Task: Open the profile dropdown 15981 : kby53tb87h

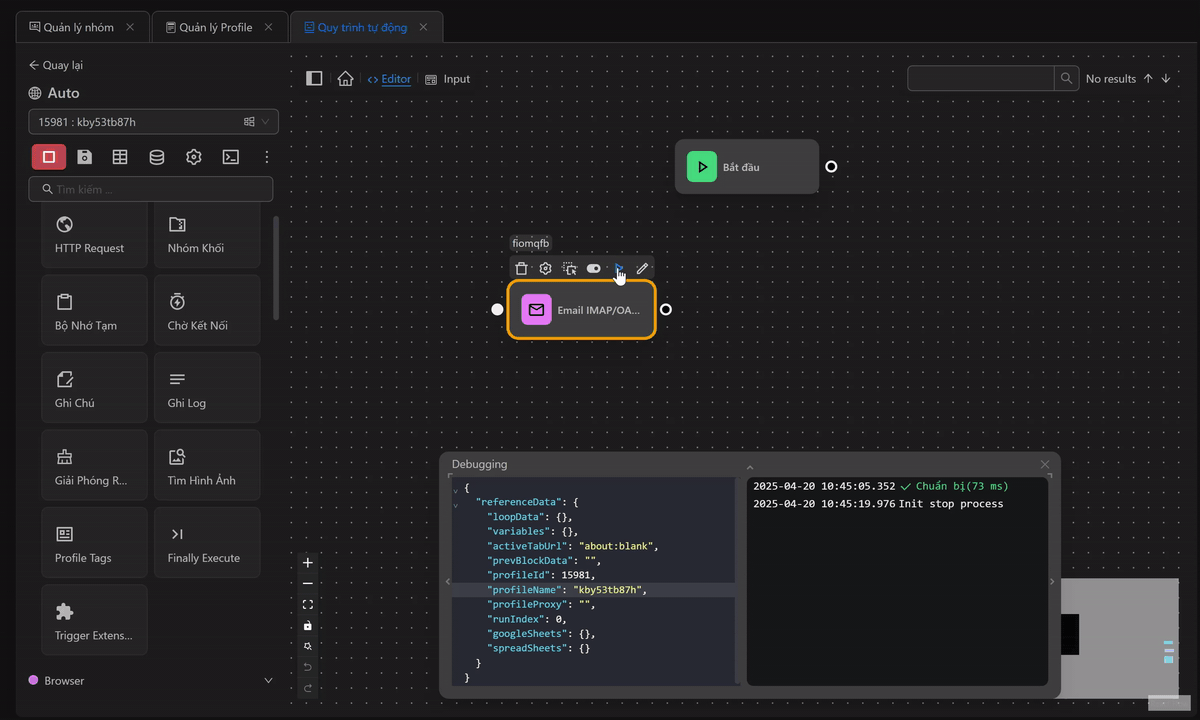Action: (x=153, y=122)
